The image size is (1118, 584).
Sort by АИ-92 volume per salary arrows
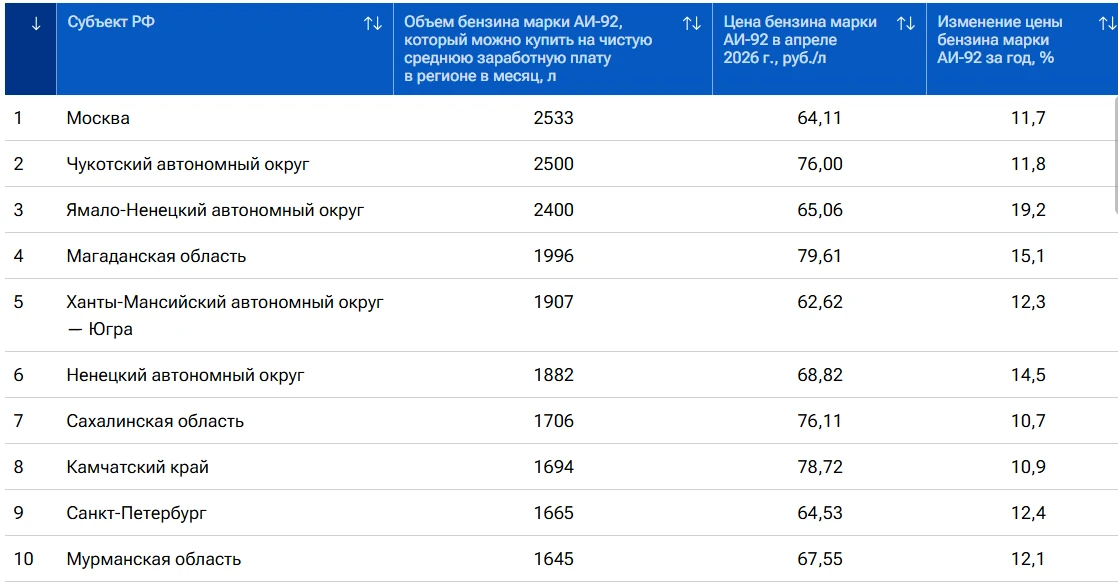pos(692,24)
